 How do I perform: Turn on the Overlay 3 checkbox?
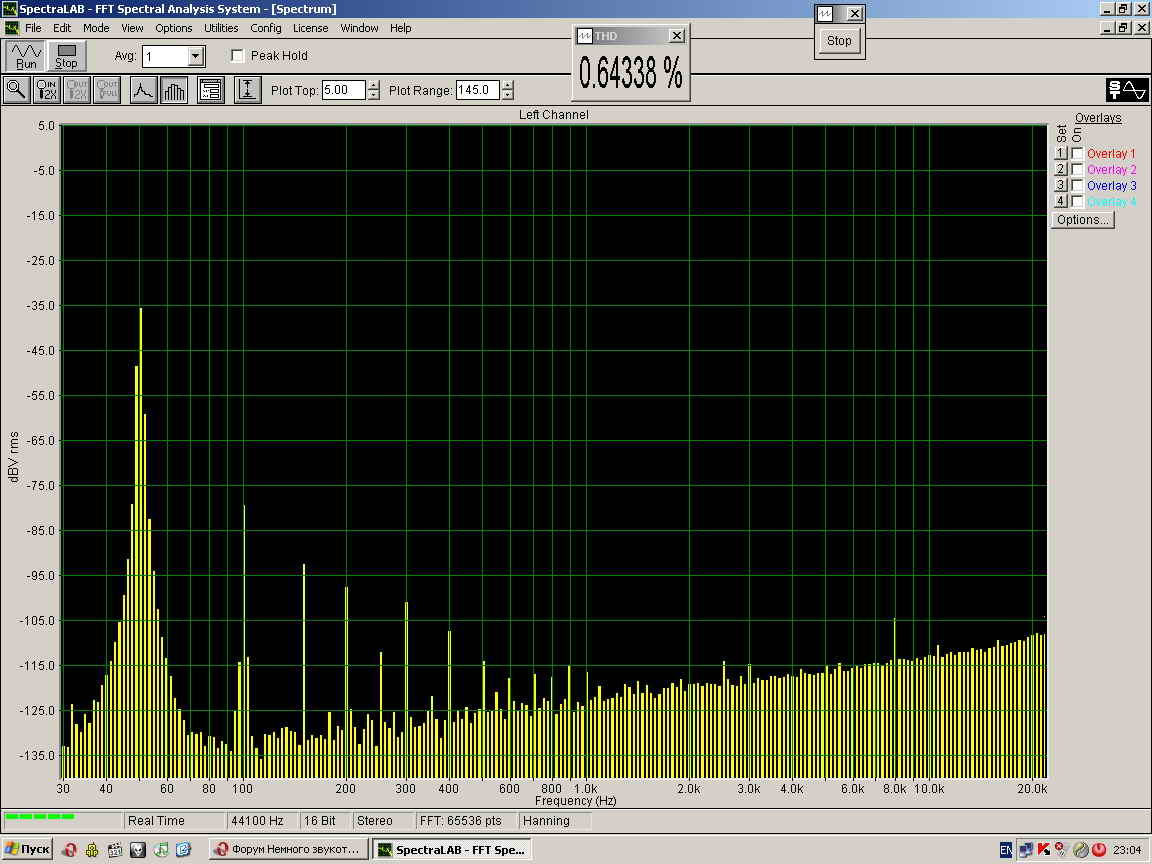coord(1077,186)
